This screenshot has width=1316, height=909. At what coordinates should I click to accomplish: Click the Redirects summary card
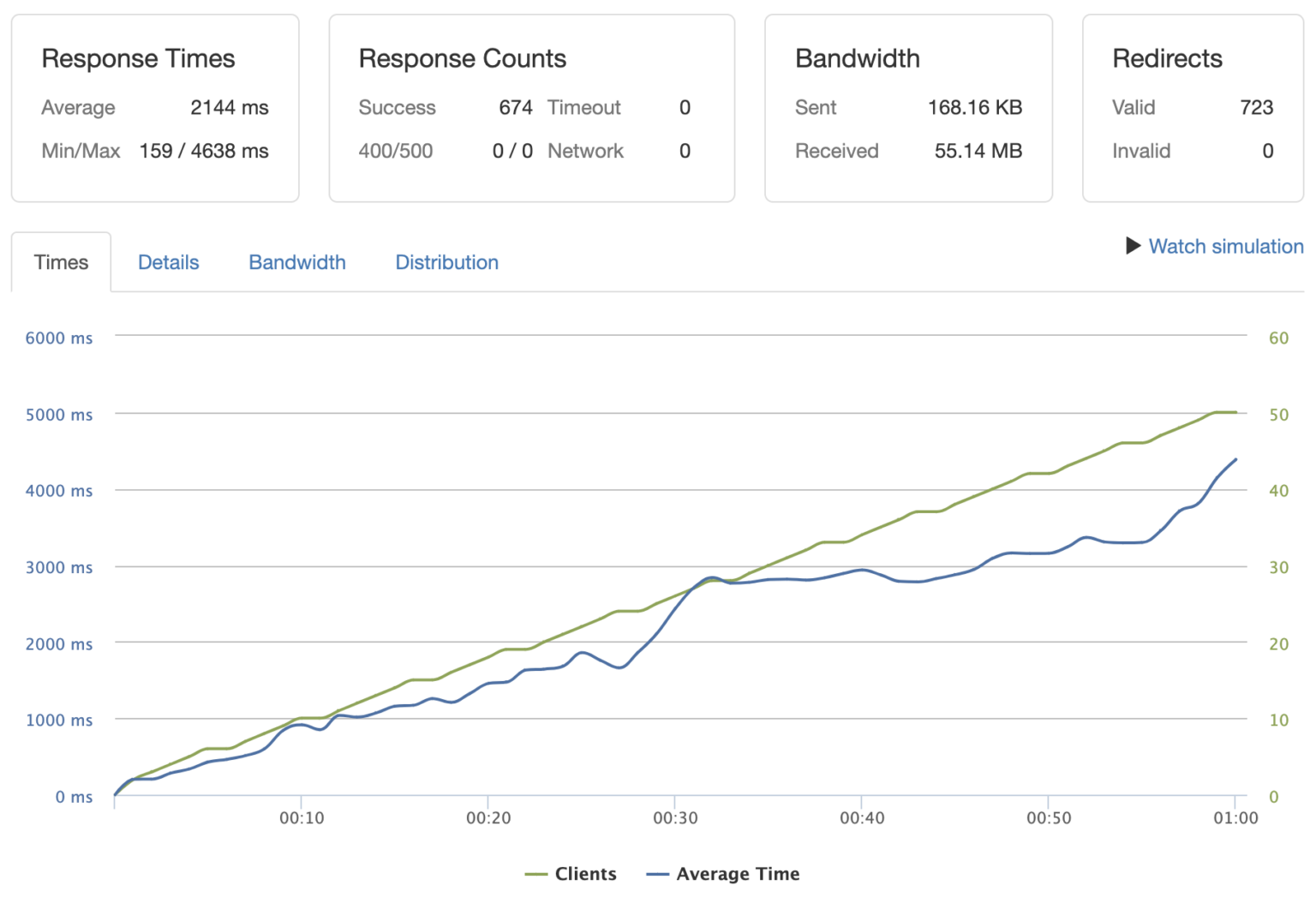(x=1192, y=107)
